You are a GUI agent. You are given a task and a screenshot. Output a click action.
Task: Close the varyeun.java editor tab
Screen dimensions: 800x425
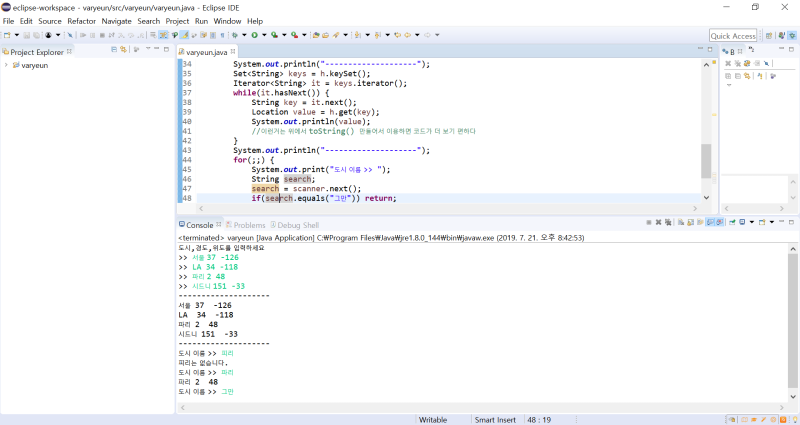click(x=233, y=52)
